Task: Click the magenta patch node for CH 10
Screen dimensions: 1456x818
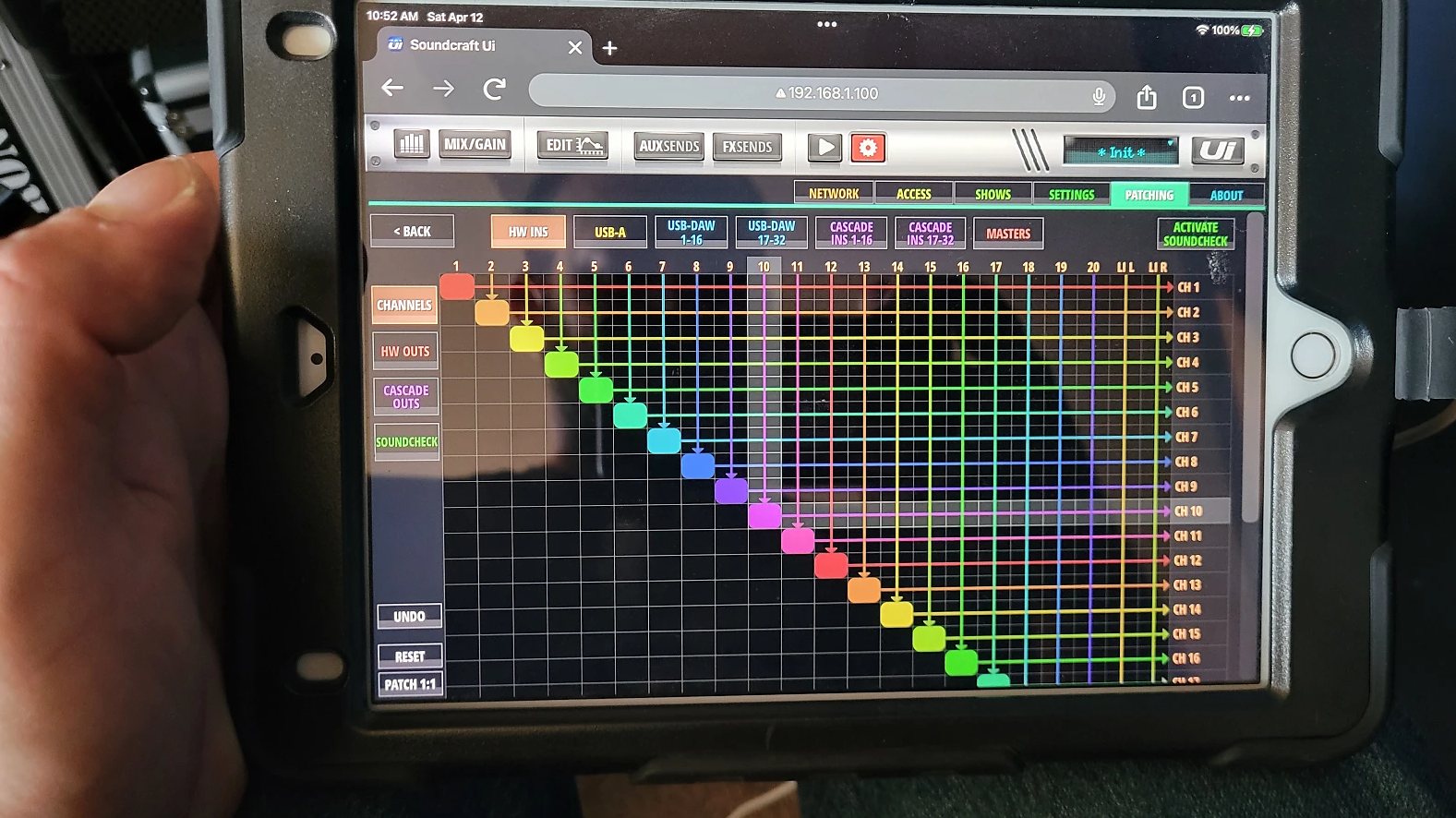Action: 764,515
